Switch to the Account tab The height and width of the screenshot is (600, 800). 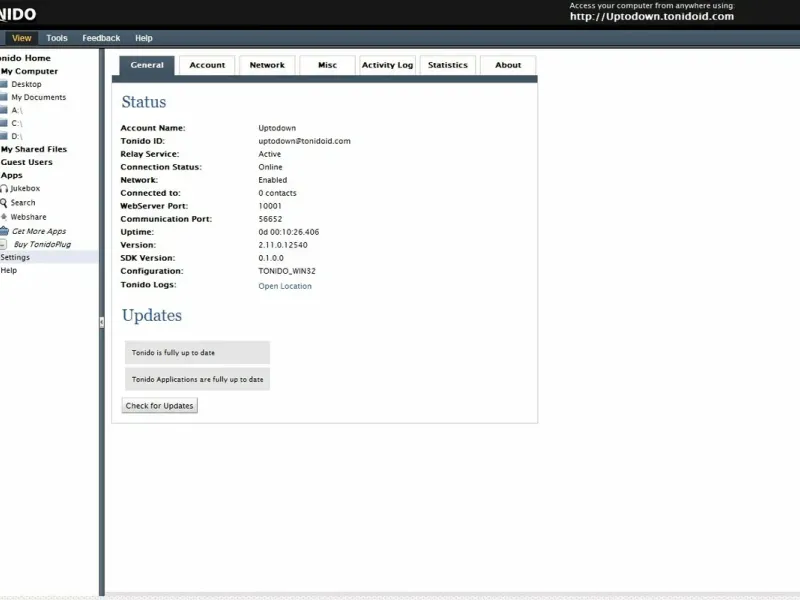(x=207, y=65)
